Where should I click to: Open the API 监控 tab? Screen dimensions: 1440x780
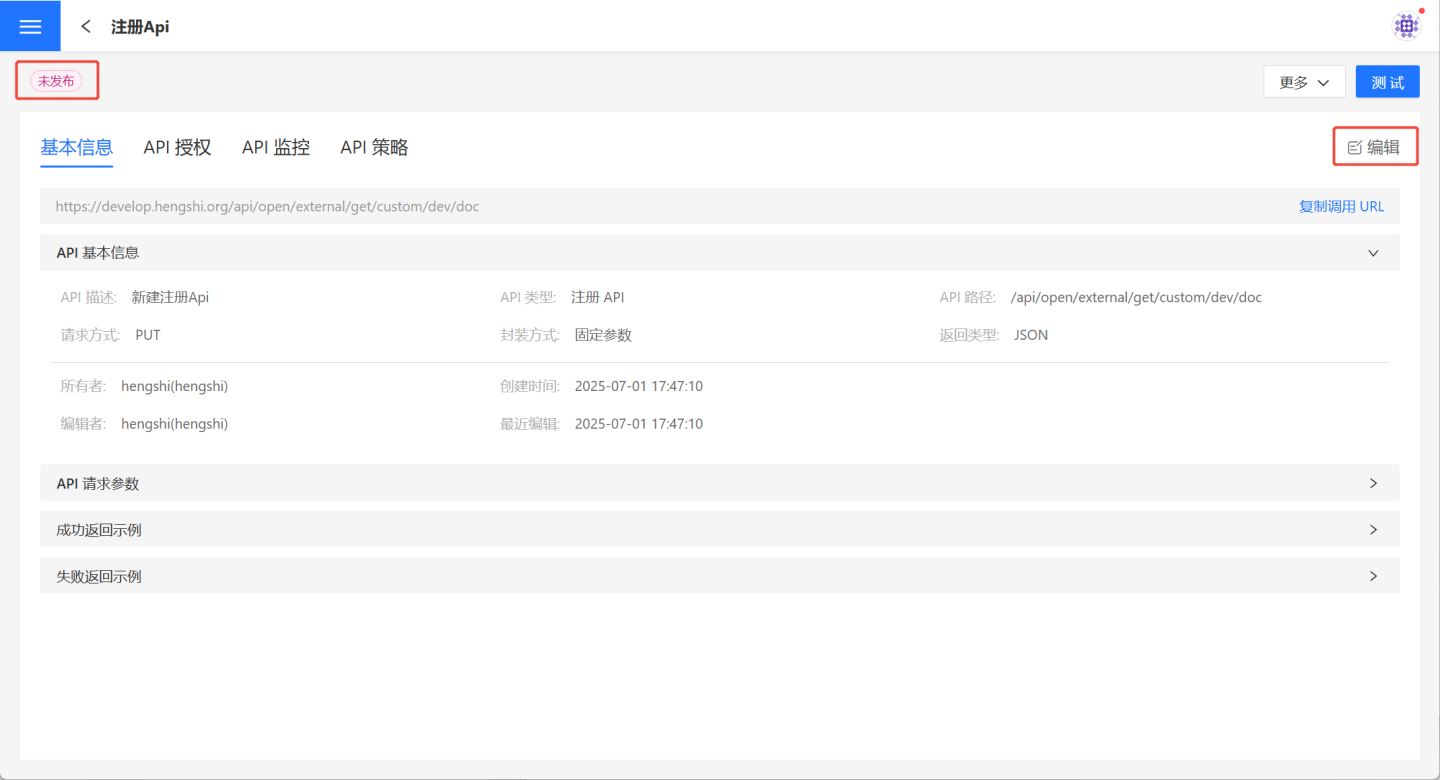276,148
